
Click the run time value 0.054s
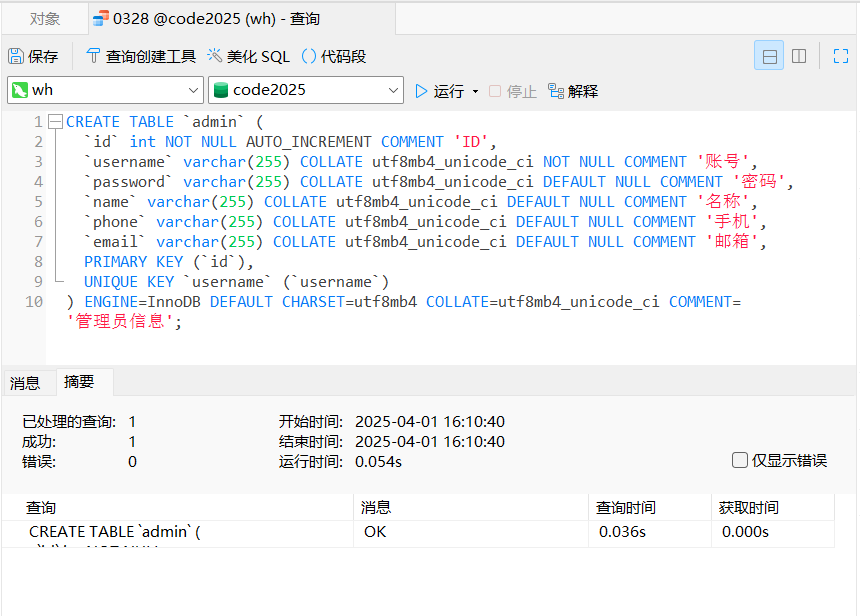tap(378, 461)
